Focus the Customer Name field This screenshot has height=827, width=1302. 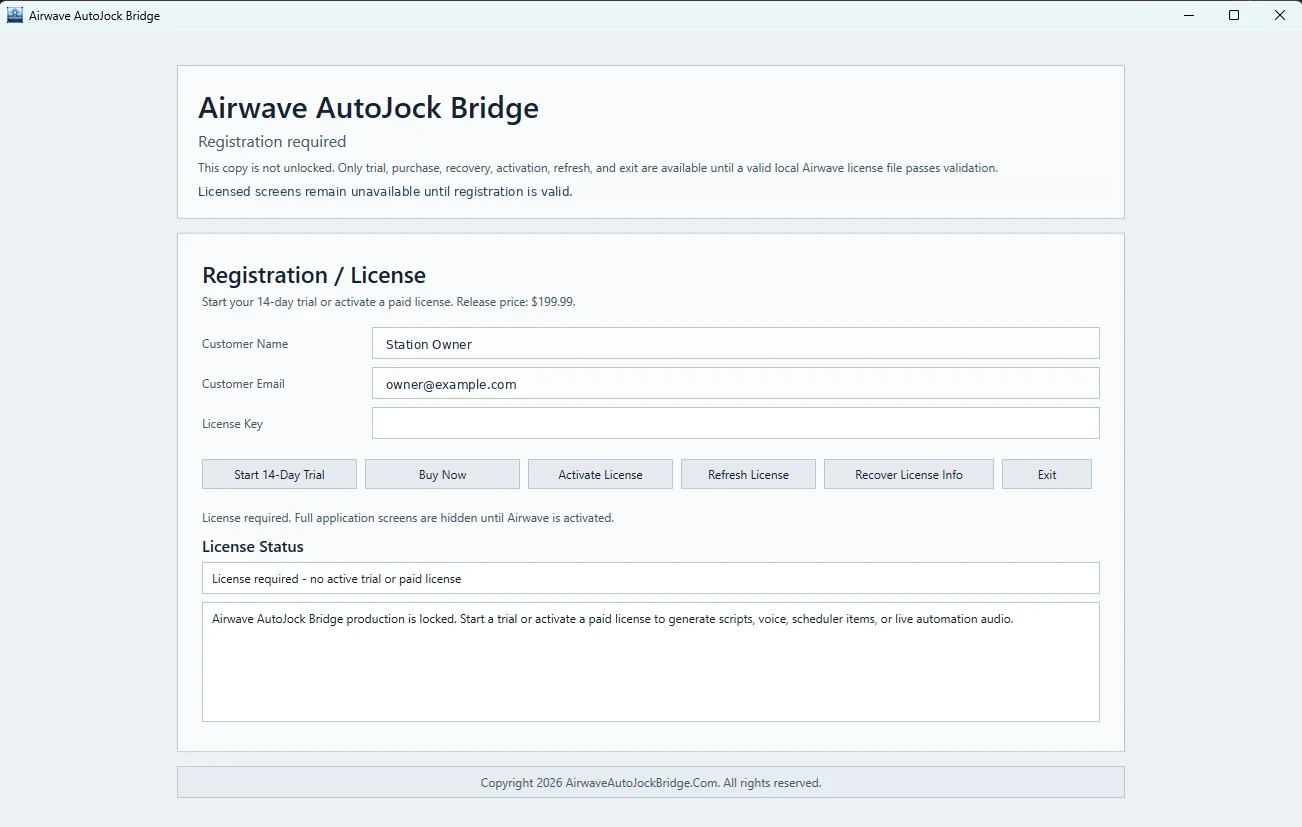(736, 343)
